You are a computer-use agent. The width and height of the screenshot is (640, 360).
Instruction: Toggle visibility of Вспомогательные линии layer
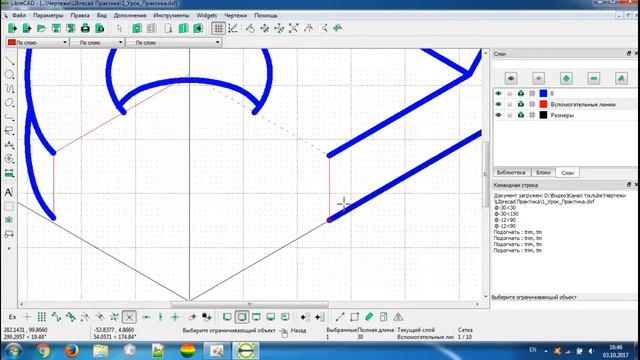(498, 104)
